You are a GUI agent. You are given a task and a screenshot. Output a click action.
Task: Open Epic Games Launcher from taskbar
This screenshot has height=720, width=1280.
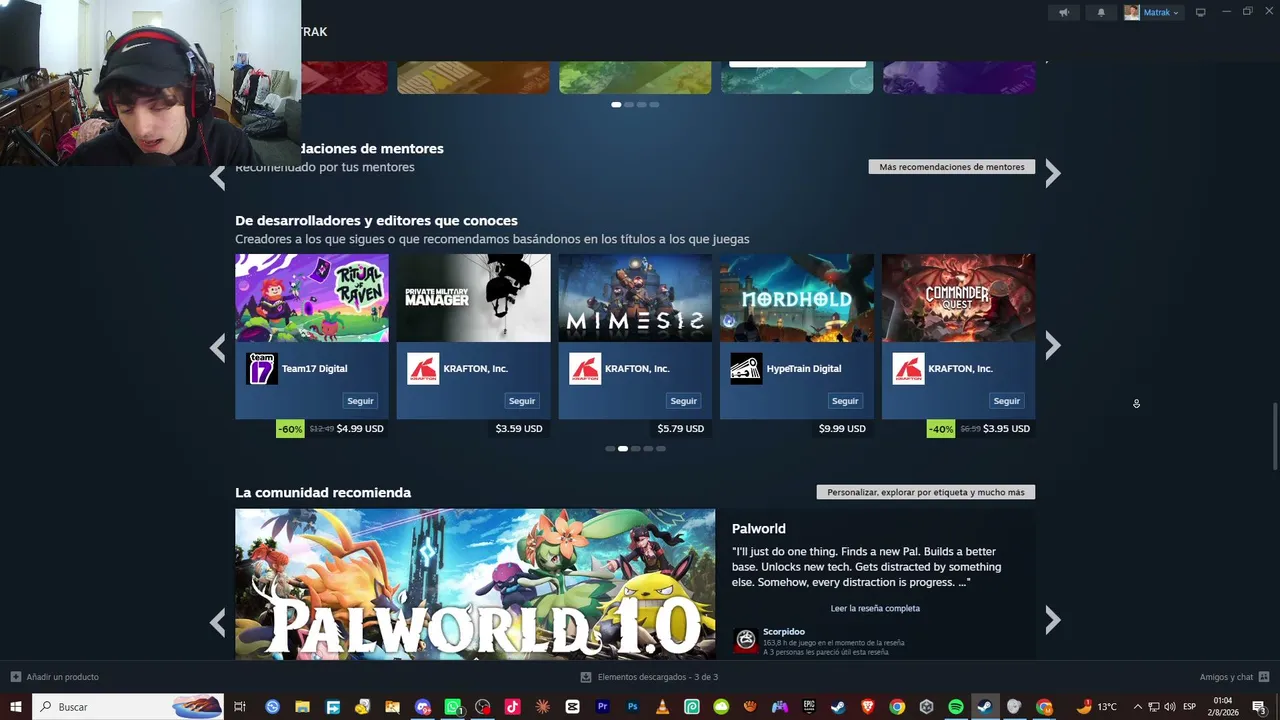809,707
